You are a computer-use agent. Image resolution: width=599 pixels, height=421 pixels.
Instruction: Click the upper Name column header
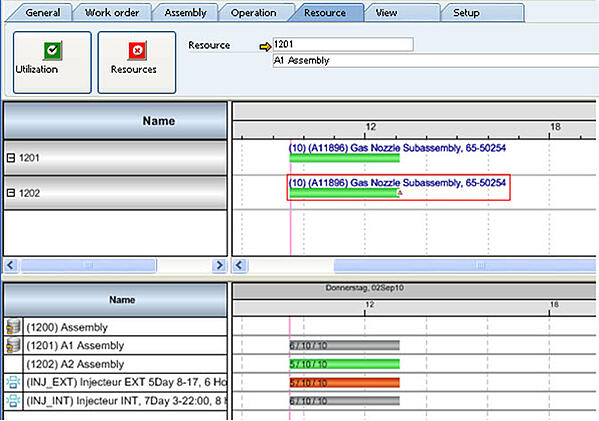(115, 121)
